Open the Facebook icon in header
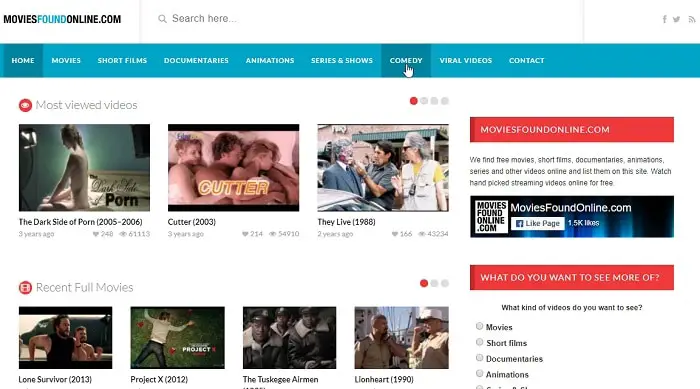The image size is (700, 389). (664, 19)
